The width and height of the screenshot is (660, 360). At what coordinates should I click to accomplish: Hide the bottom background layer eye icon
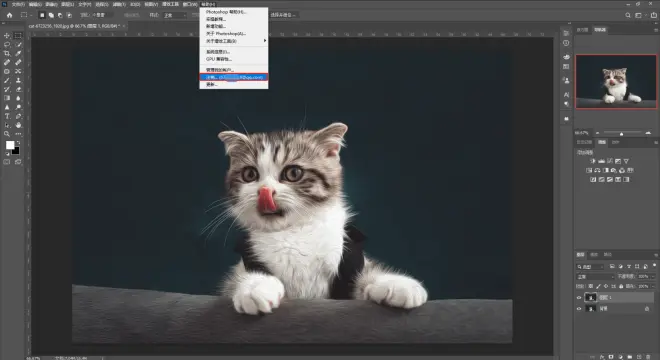point(579,309)
